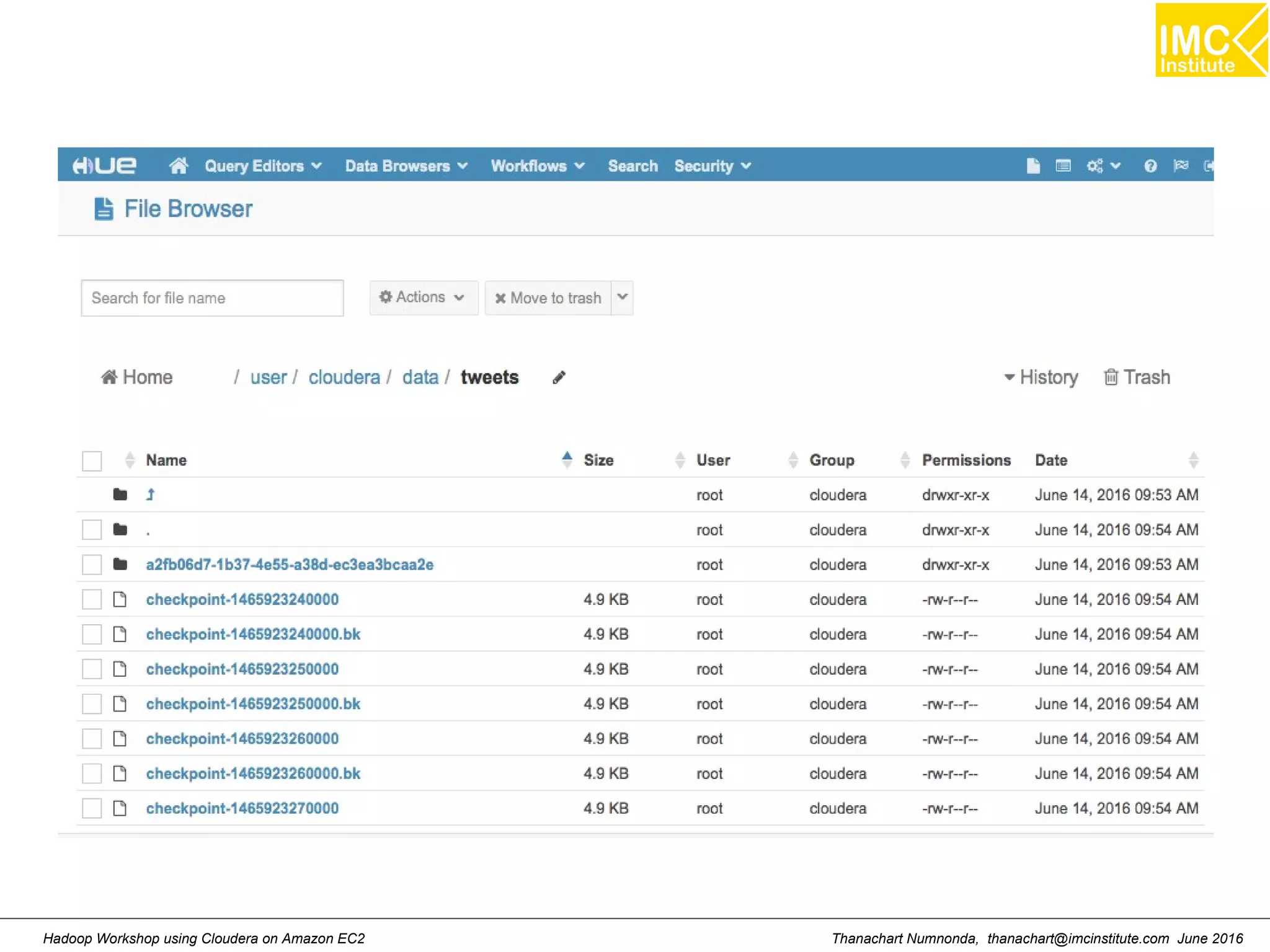Image resolution: width=1270 pixels, height=952 pixels.
Task: Click the Trash button
Action: click(x=1137, y=377)
